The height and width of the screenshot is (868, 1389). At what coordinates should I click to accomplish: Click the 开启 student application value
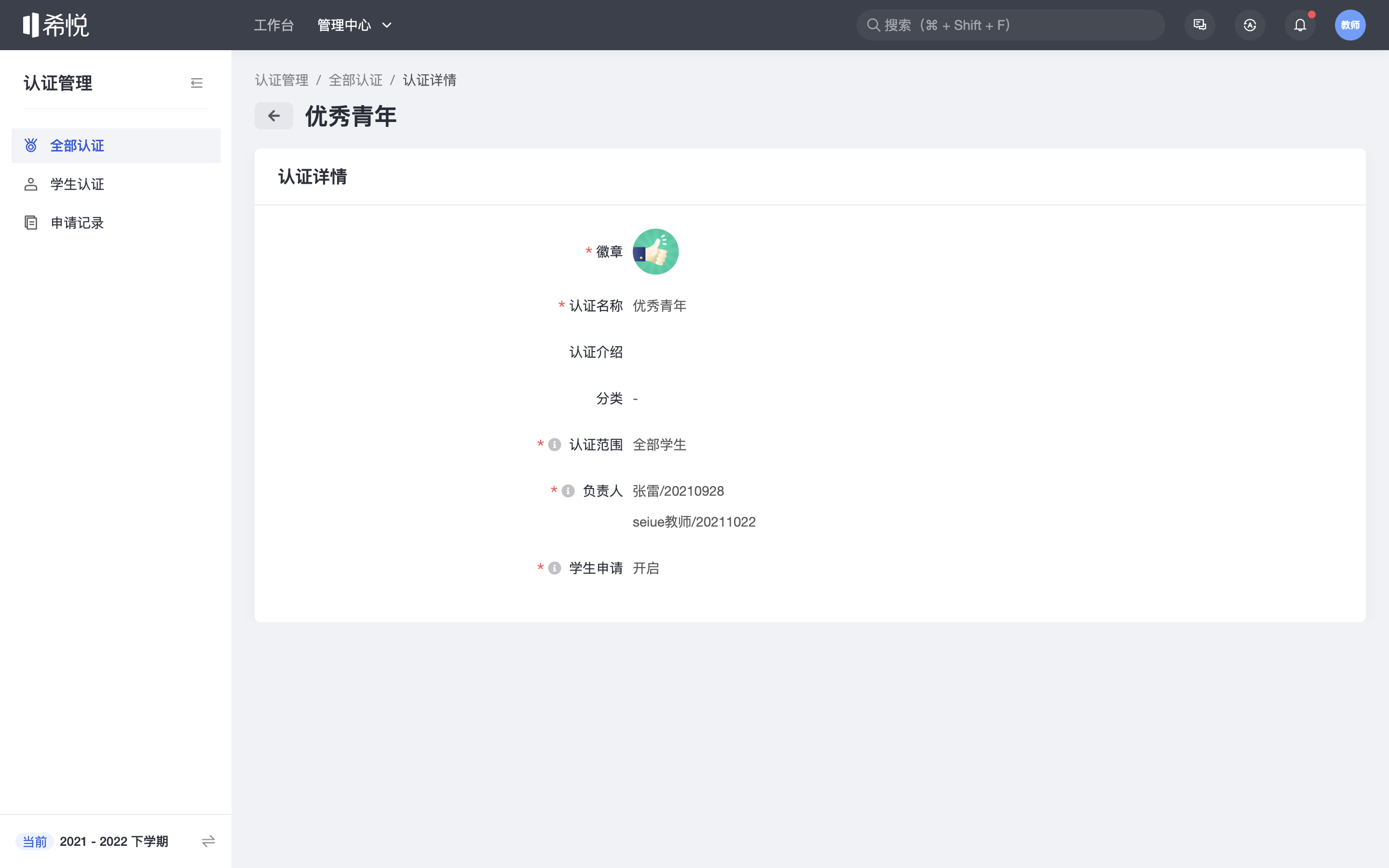(x=646, y=569)
